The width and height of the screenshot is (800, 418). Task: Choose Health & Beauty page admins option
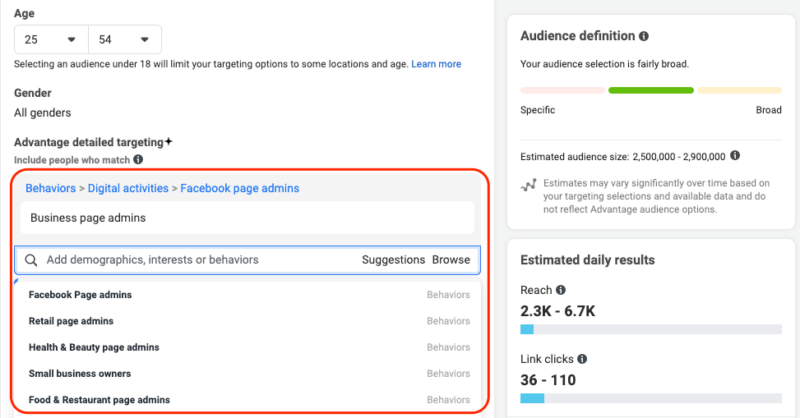coord(94,347)
